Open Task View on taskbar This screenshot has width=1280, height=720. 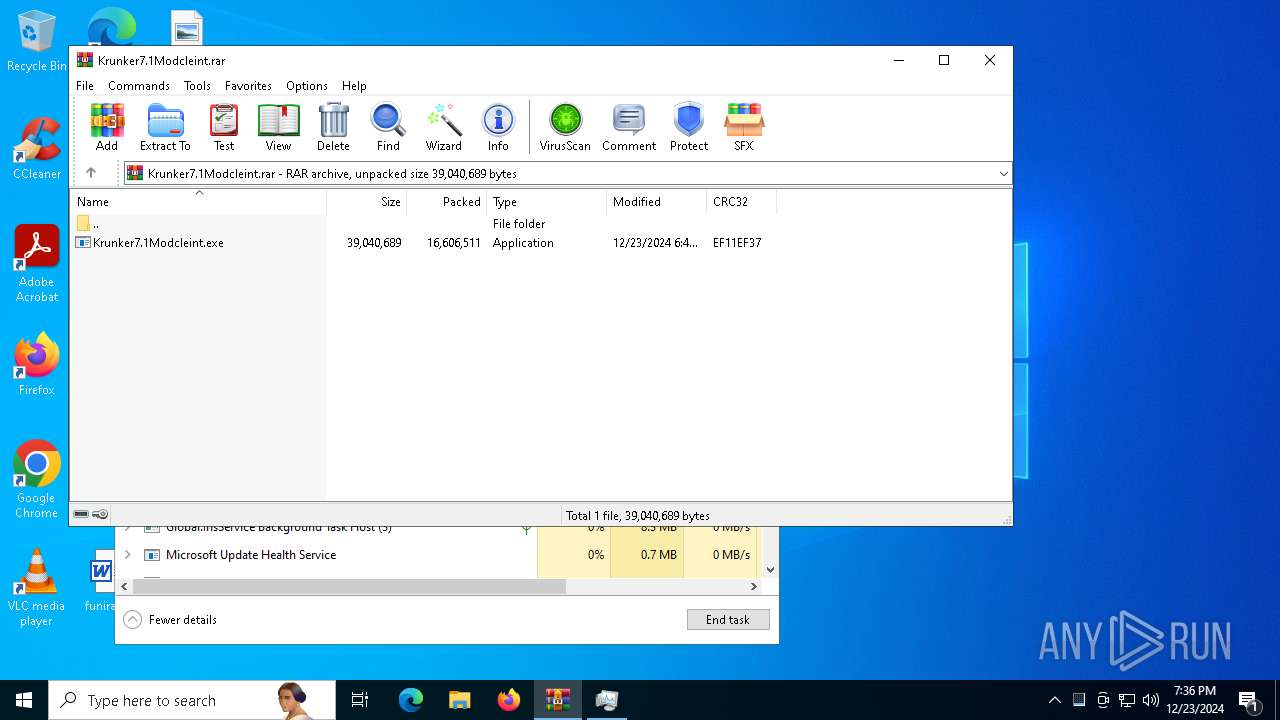(360, 700)
